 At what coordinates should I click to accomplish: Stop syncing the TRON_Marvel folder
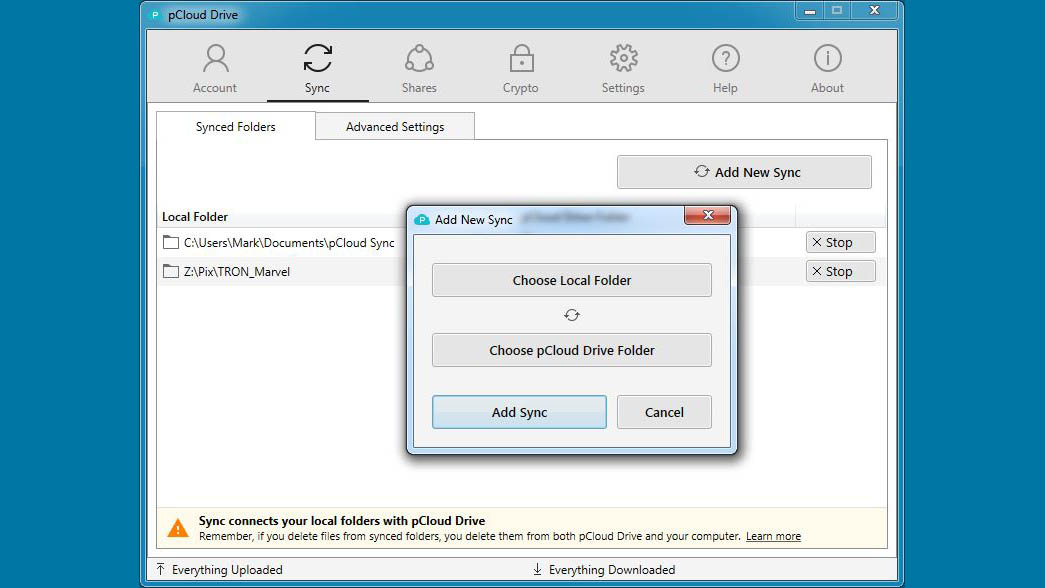840,271
